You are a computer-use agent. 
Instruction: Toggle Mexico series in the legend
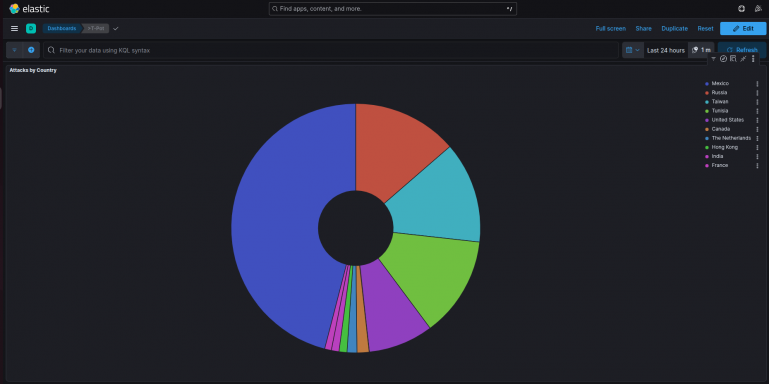point(720,84)
